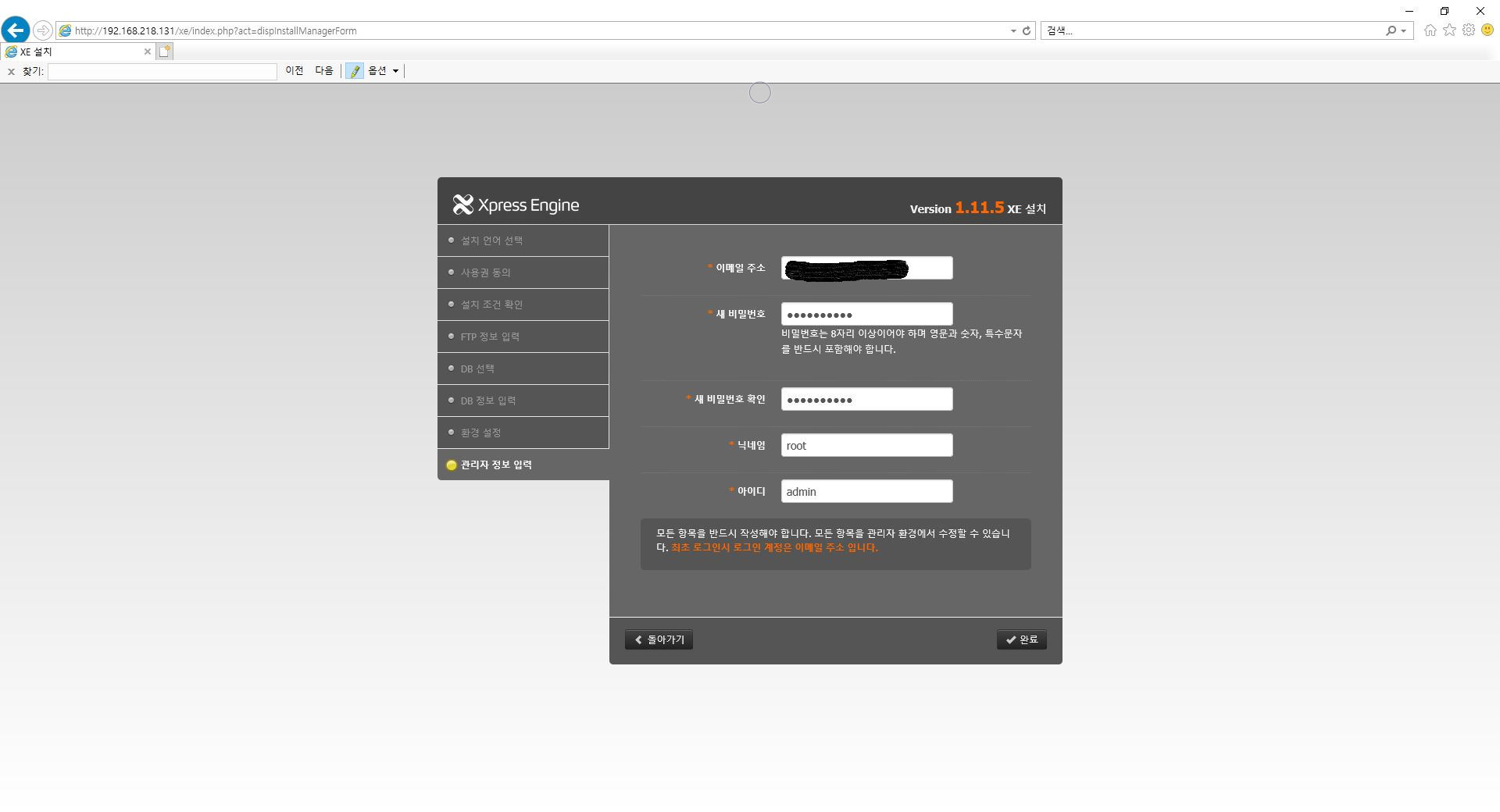
Task: Go to the browser Home icon
Action: click(x=1430, y=30)
